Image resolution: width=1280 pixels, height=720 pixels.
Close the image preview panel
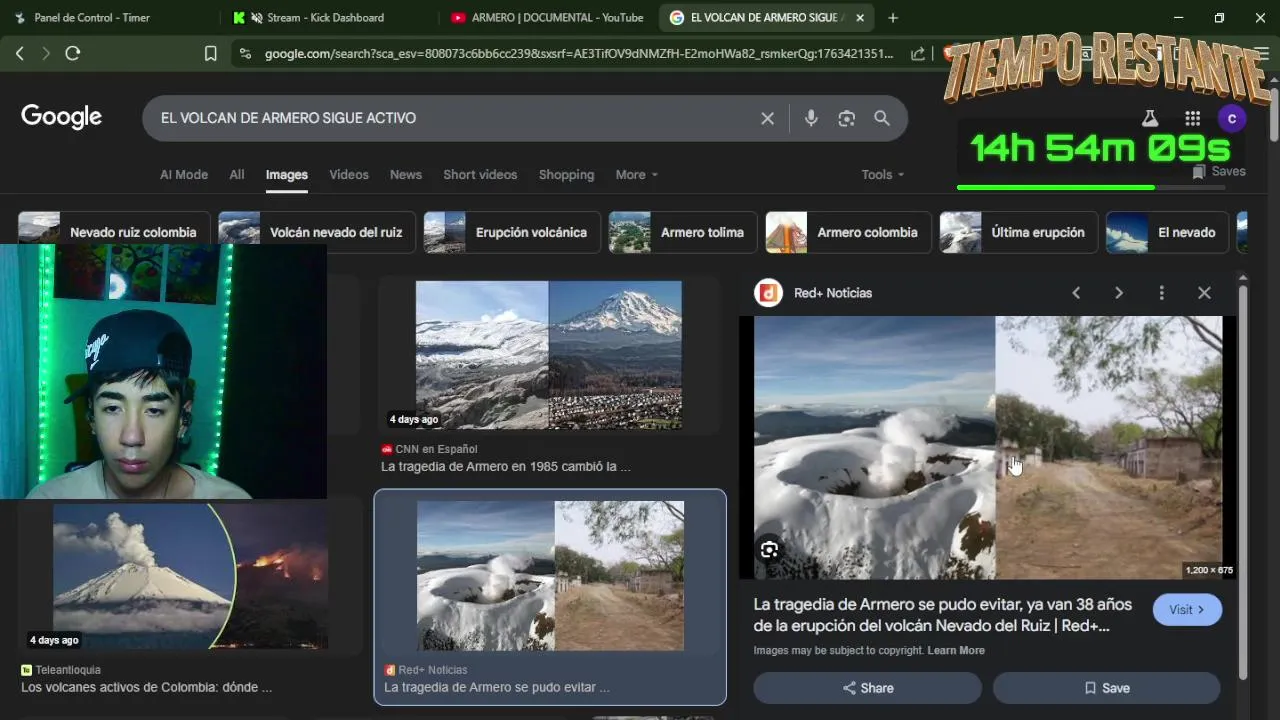coord(1204,293)
